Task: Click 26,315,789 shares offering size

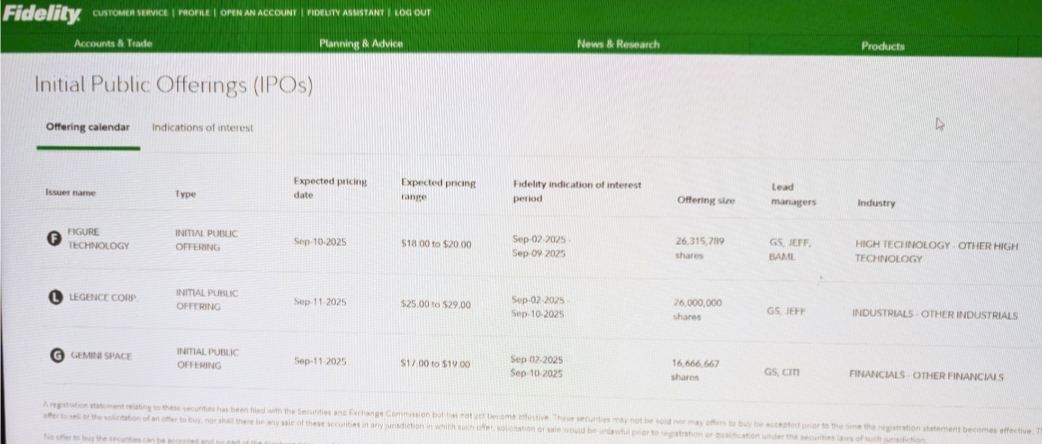Action: coord(699,249)
